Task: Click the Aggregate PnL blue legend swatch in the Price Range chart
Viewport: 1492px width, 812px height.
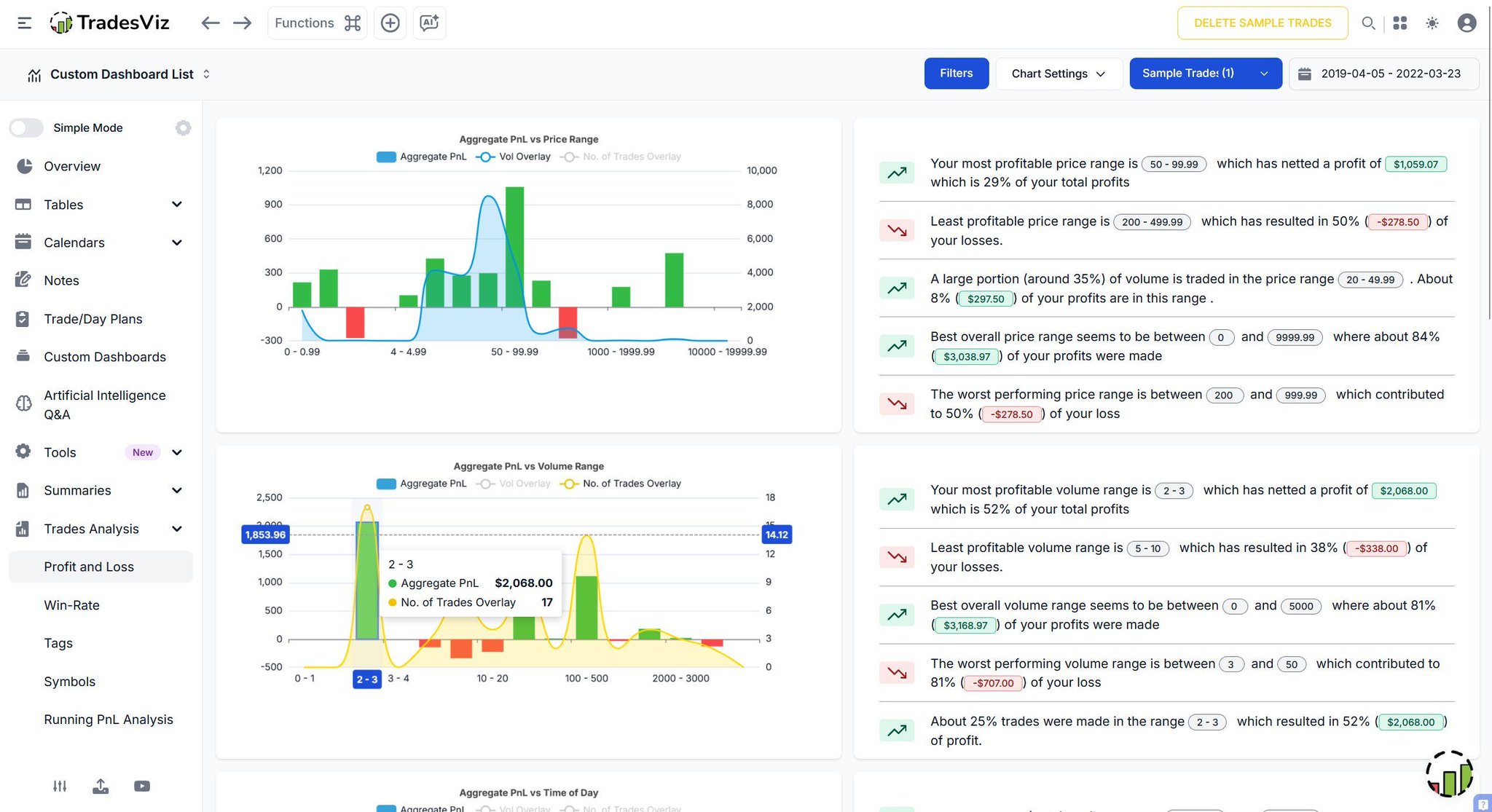Action: (x=386, y=157)
